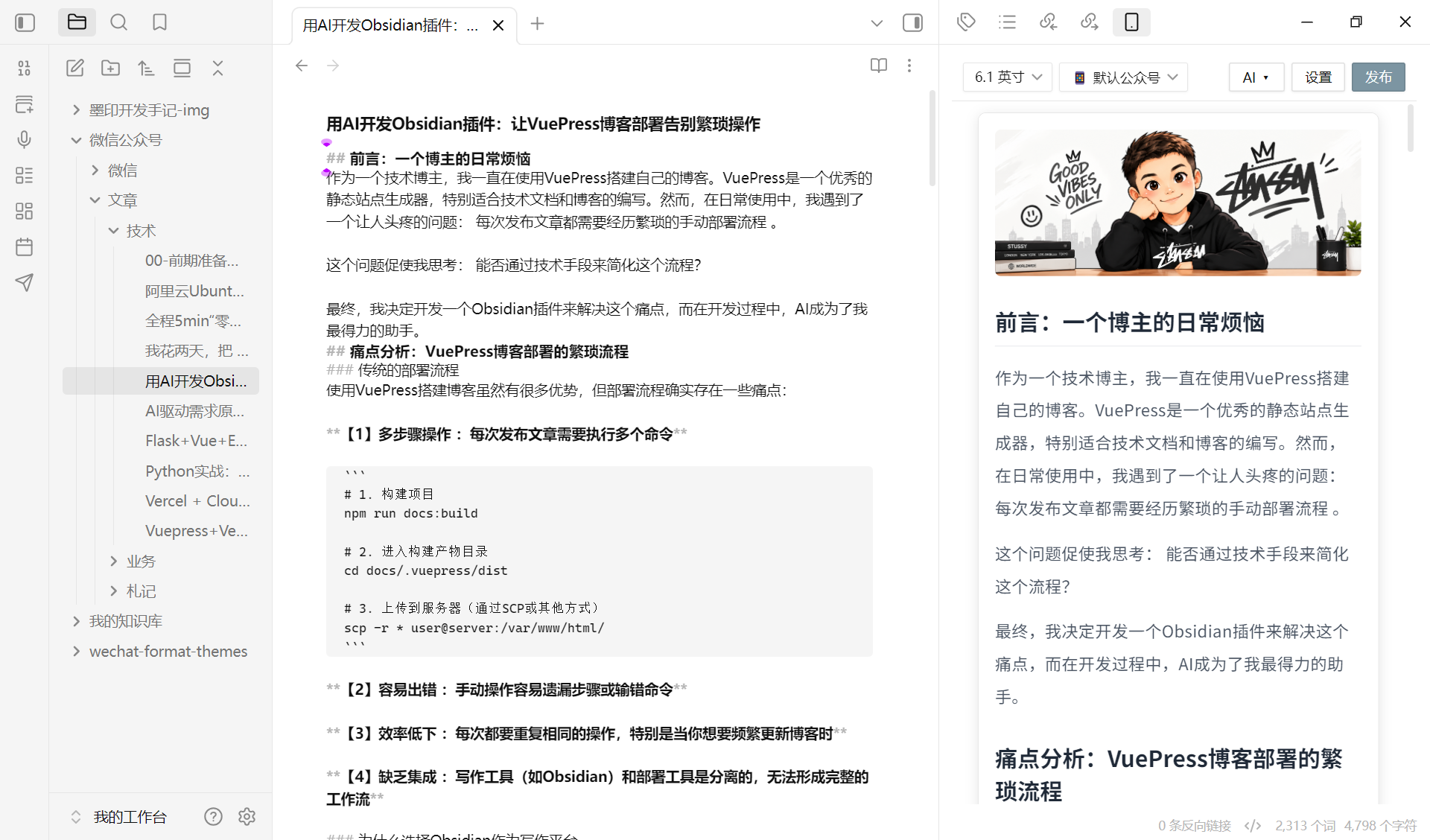Open the tab list dropdown chevron

tap(877, 23)
